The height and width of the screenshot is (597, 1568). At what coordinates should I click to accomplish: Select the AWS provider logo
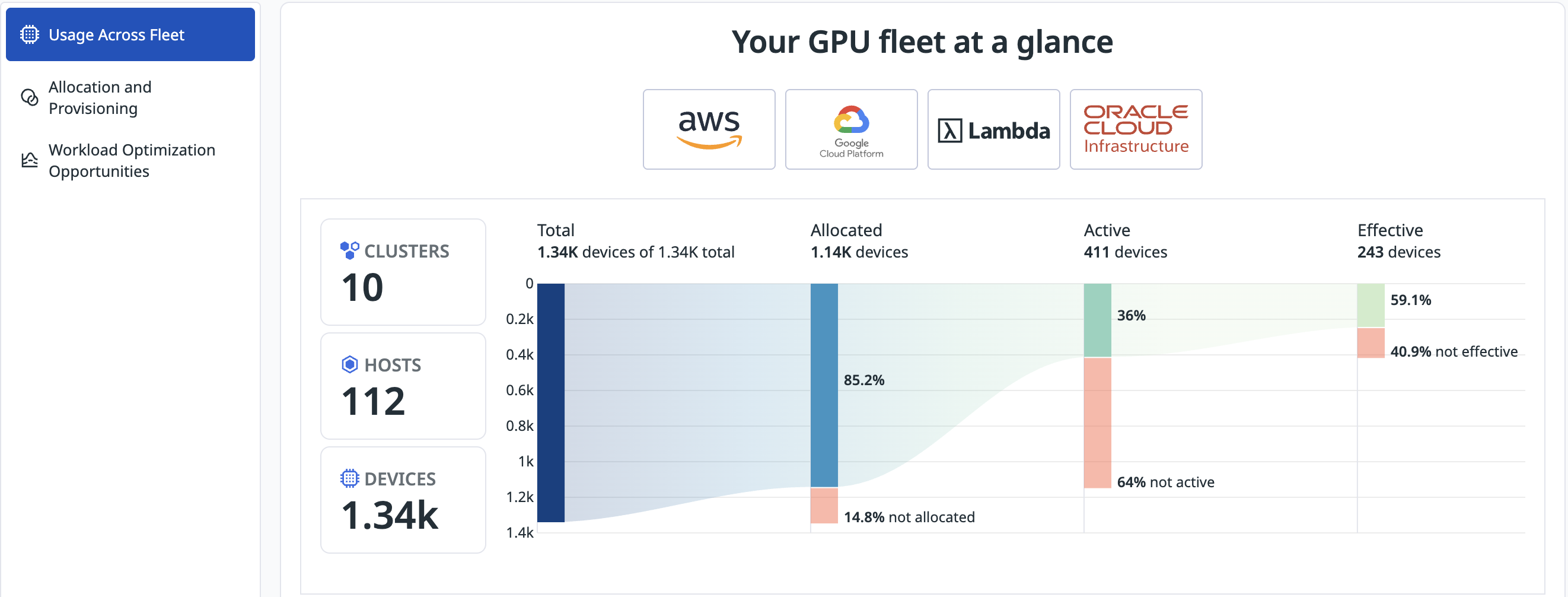pyautogui.click(x=709, y=129)
